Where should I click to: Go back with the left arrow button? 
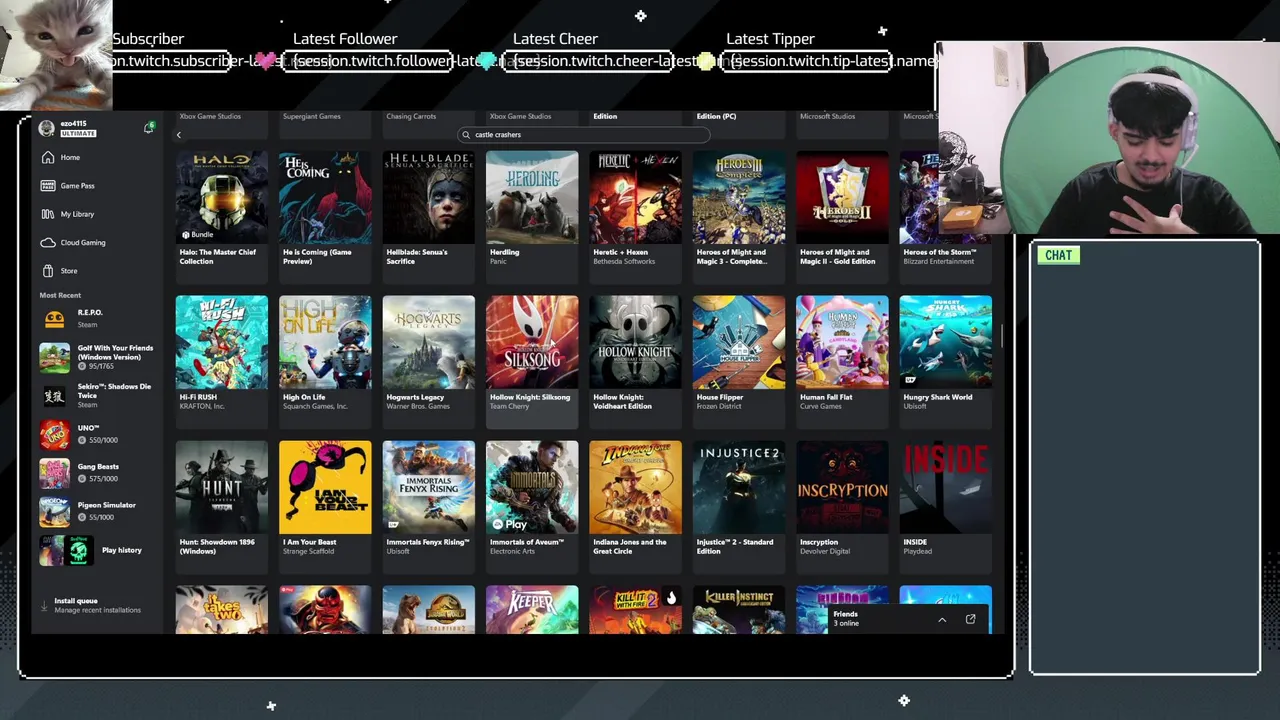179,135
